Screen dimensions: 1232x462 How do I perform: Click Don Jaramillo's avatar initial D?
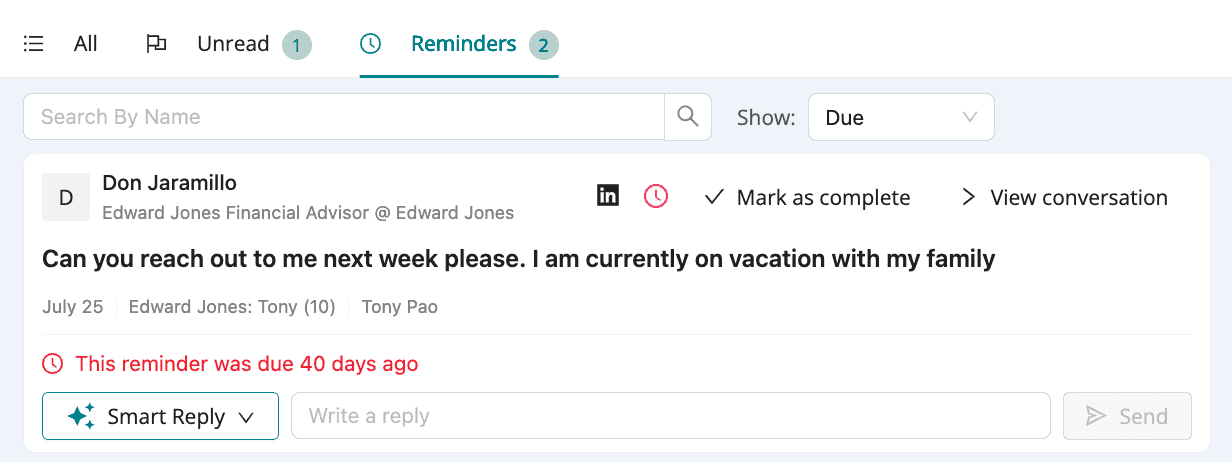(66, 197)
